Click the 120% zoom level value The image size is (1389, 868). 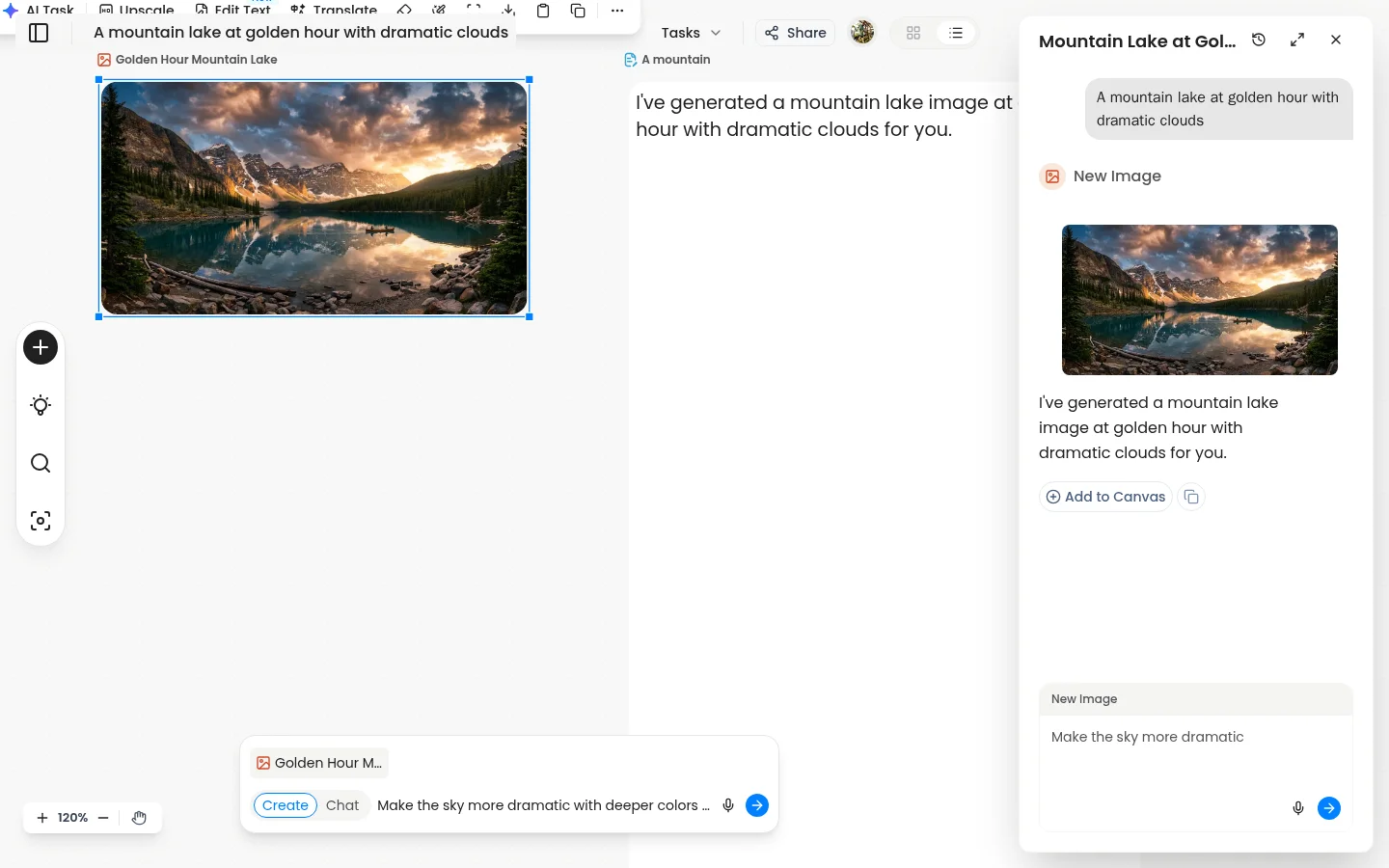[x=72, y=818]
